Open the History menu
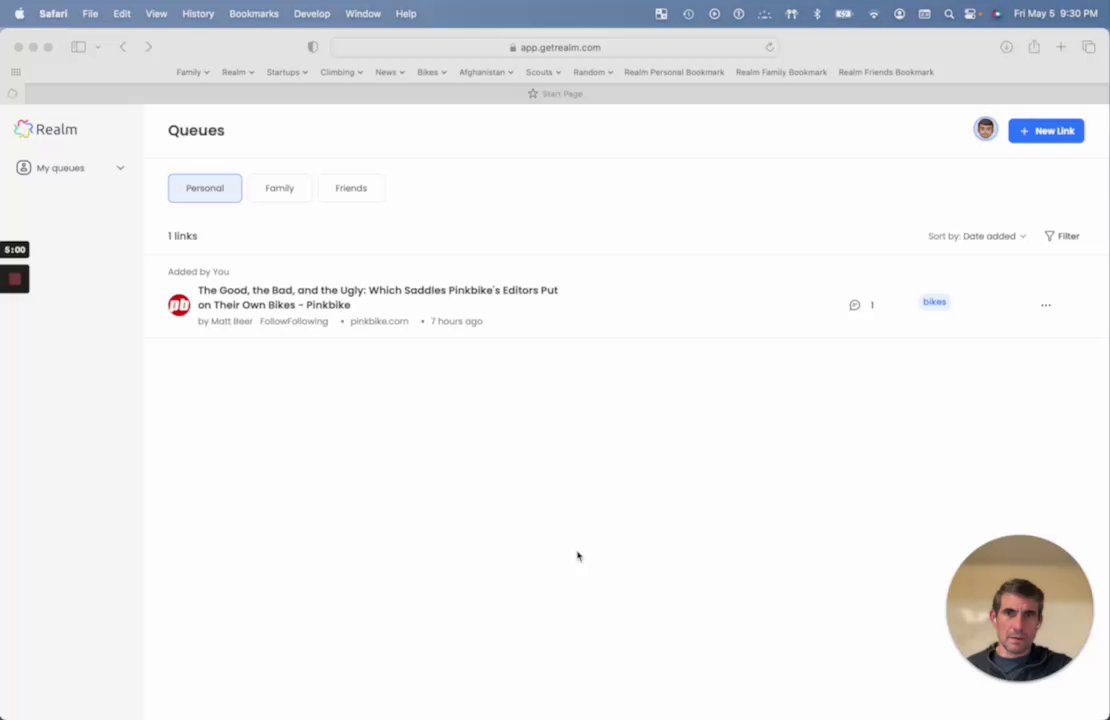 pyautogui.click(x=198, y=13)
